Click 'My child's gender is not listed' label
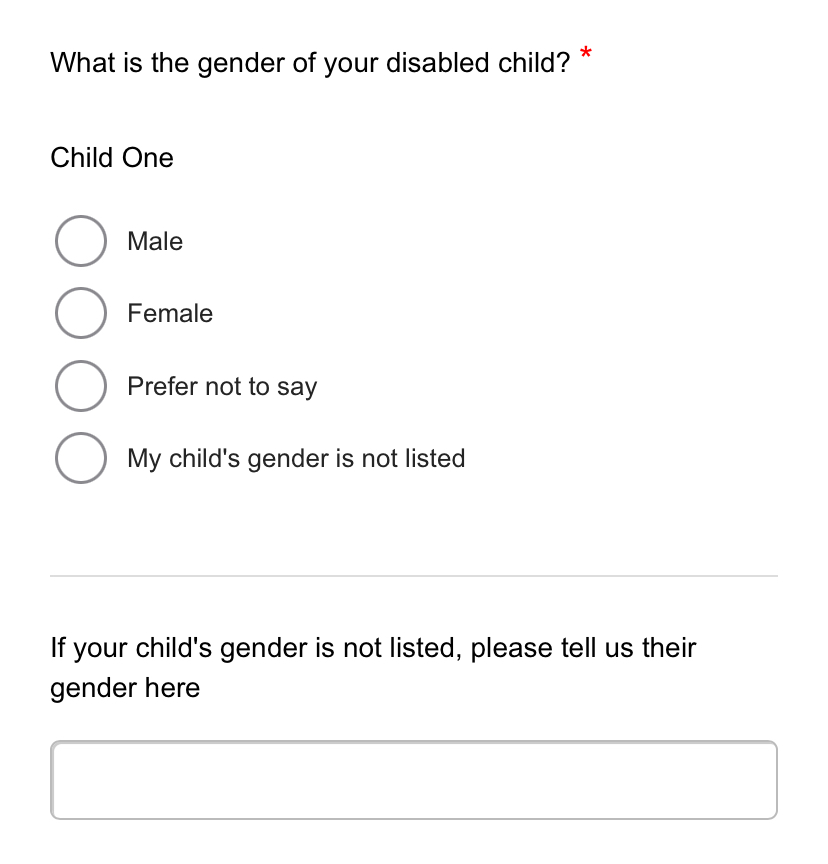Screen dimensions: 828x864 pos(296,459)
